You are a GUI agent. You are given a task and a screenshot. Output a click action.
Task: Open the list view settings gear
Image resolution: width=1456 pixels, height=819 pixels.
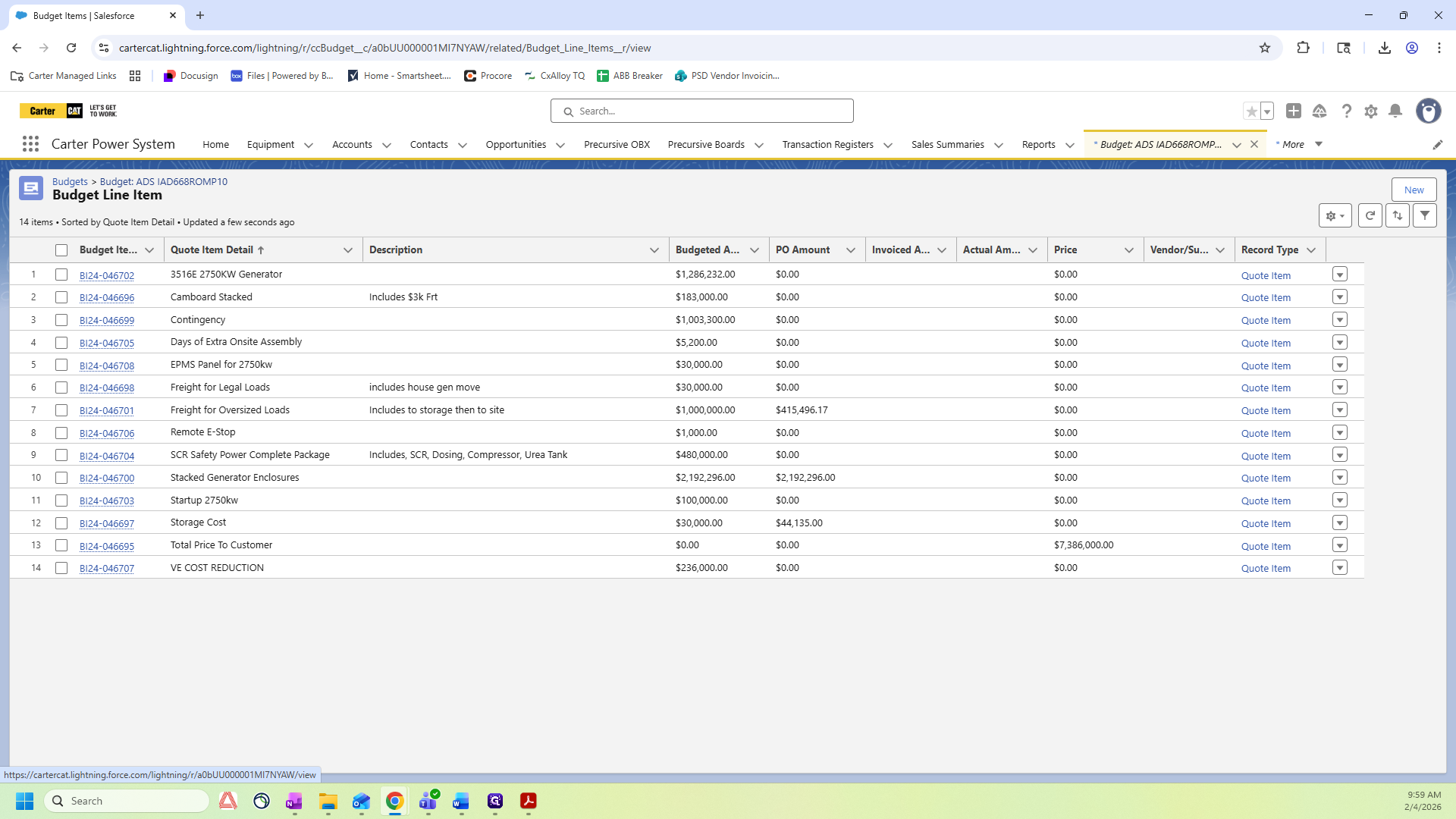pyautogui.click(x=1335, y=215)
